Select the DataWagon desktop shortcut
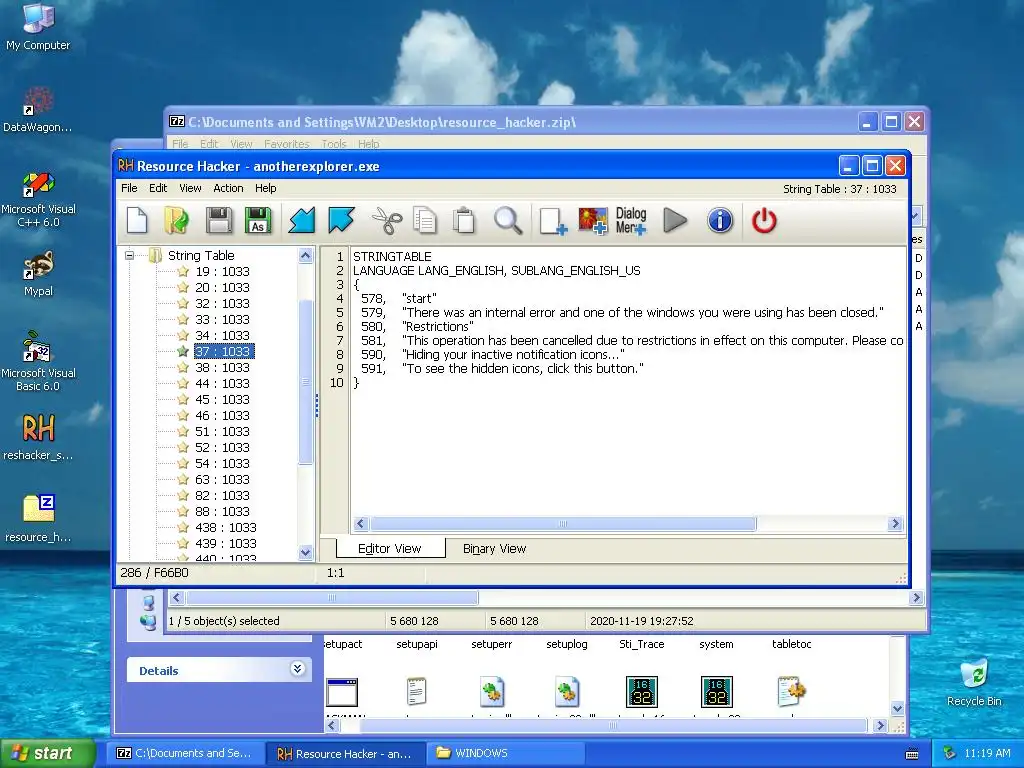 coord(38,110)
